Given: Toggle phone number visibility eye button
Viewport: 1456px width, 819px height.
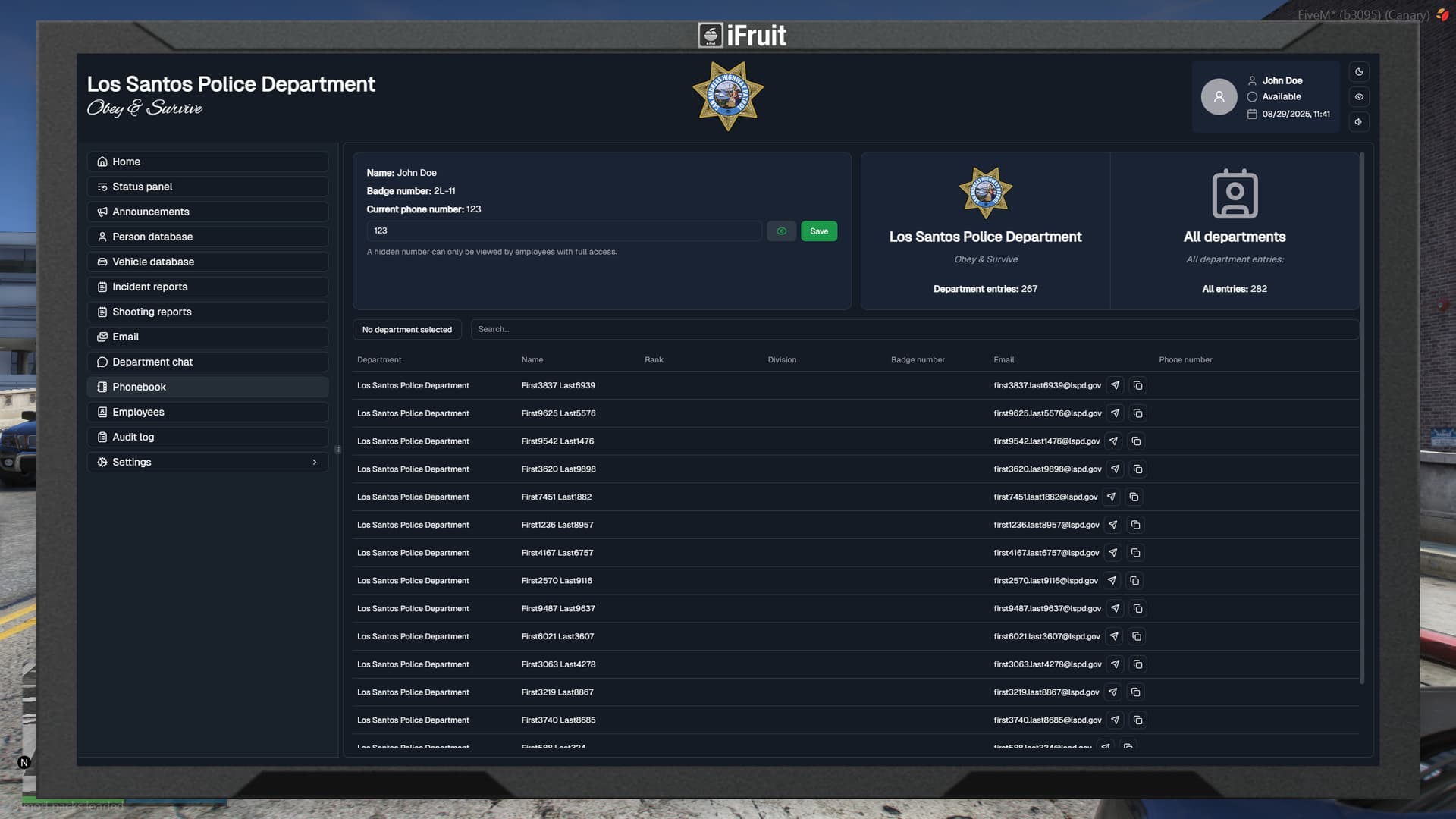Looking at the screenshot, I should 781,231.
